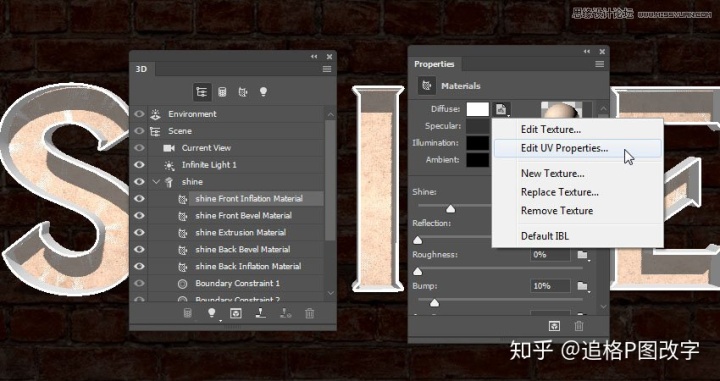Open the Properties panel menu icon
Image resolution: width=720 pixels, height=381 pixels.
click(x=600, y=64)
